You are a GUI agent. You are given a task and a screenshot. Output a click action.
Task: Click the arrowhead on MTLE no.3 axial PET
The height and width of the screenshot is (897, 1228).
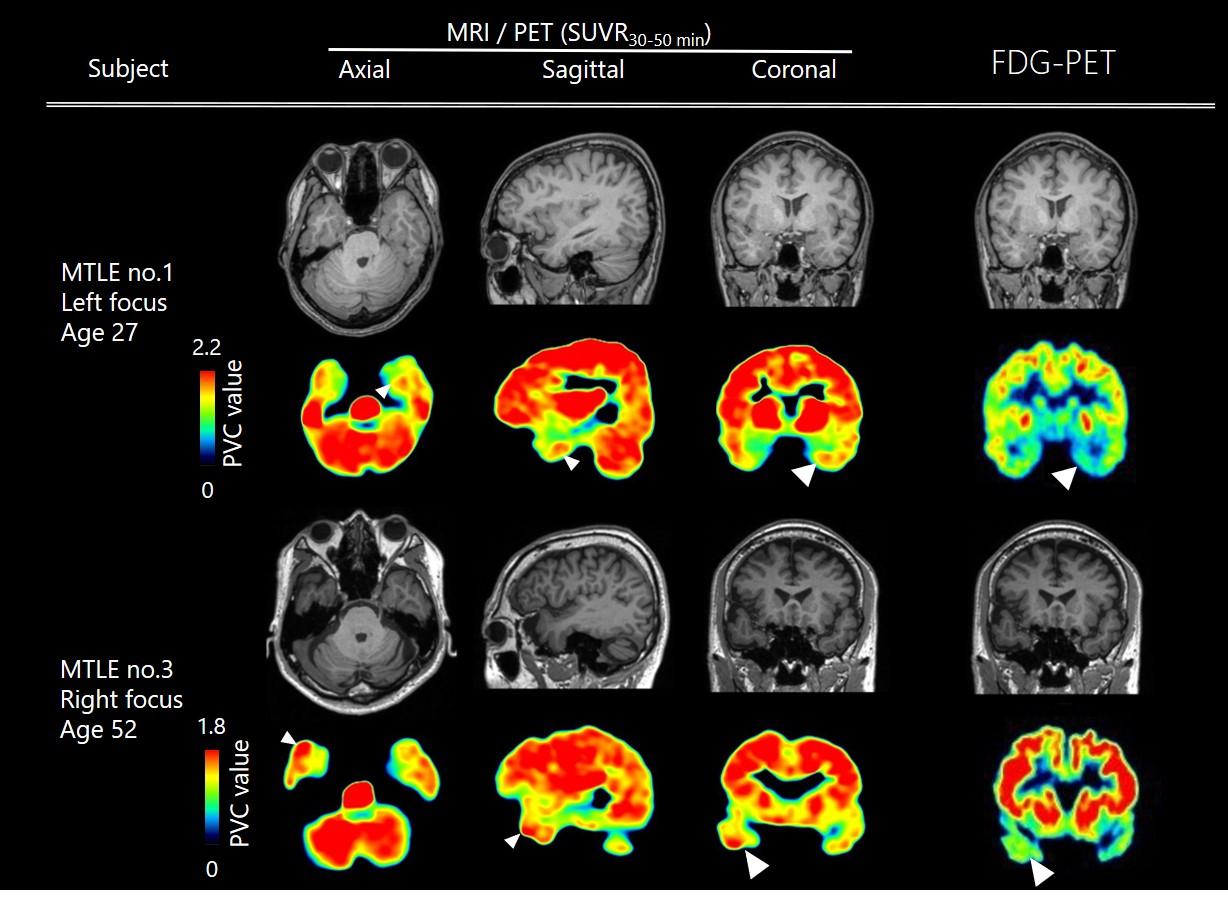click(288, 738)
